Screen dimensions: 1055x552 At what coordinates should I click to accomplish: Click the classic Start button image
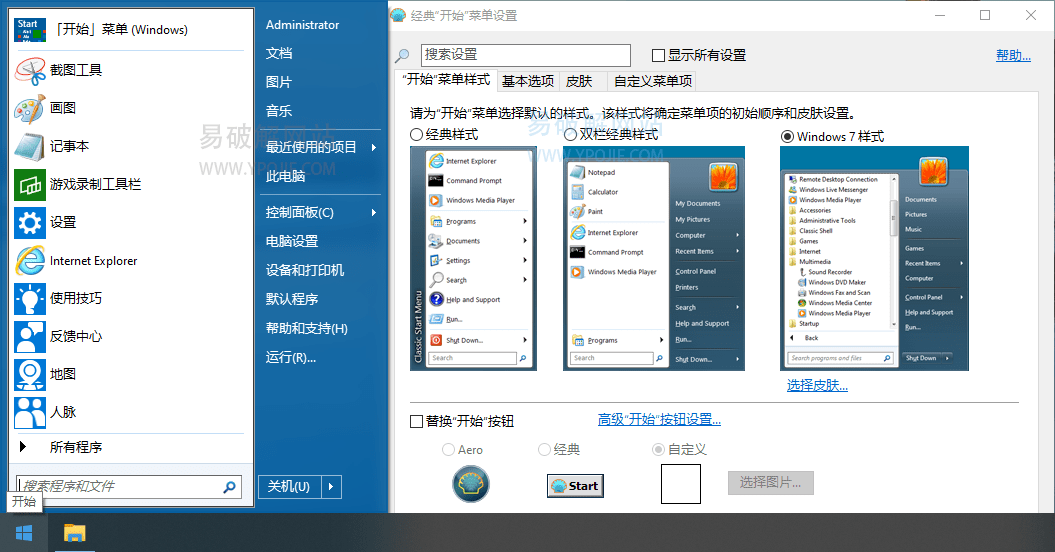[x=575, y=485]
